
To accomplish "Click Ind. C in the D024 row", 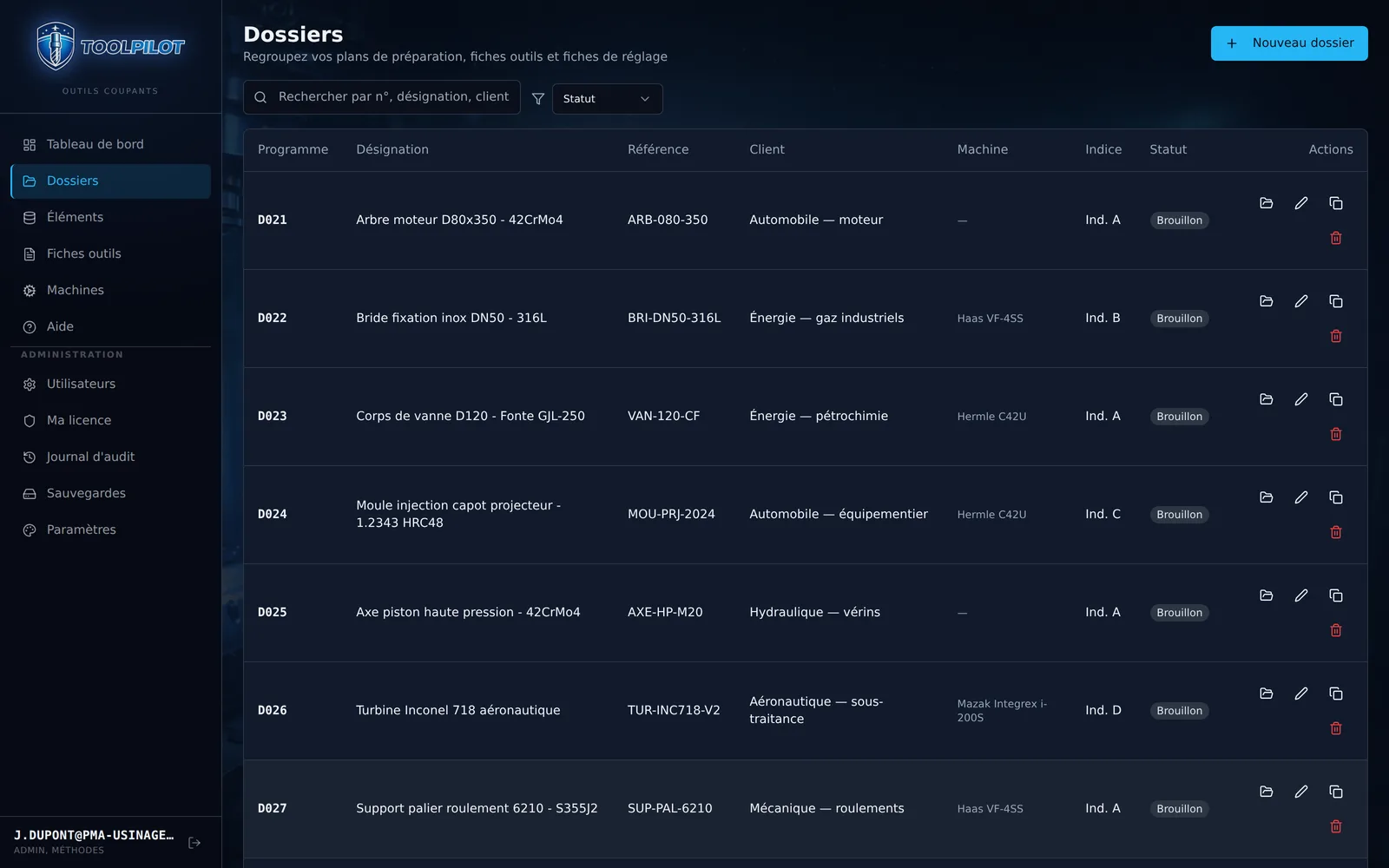I will pos(1103,515).
